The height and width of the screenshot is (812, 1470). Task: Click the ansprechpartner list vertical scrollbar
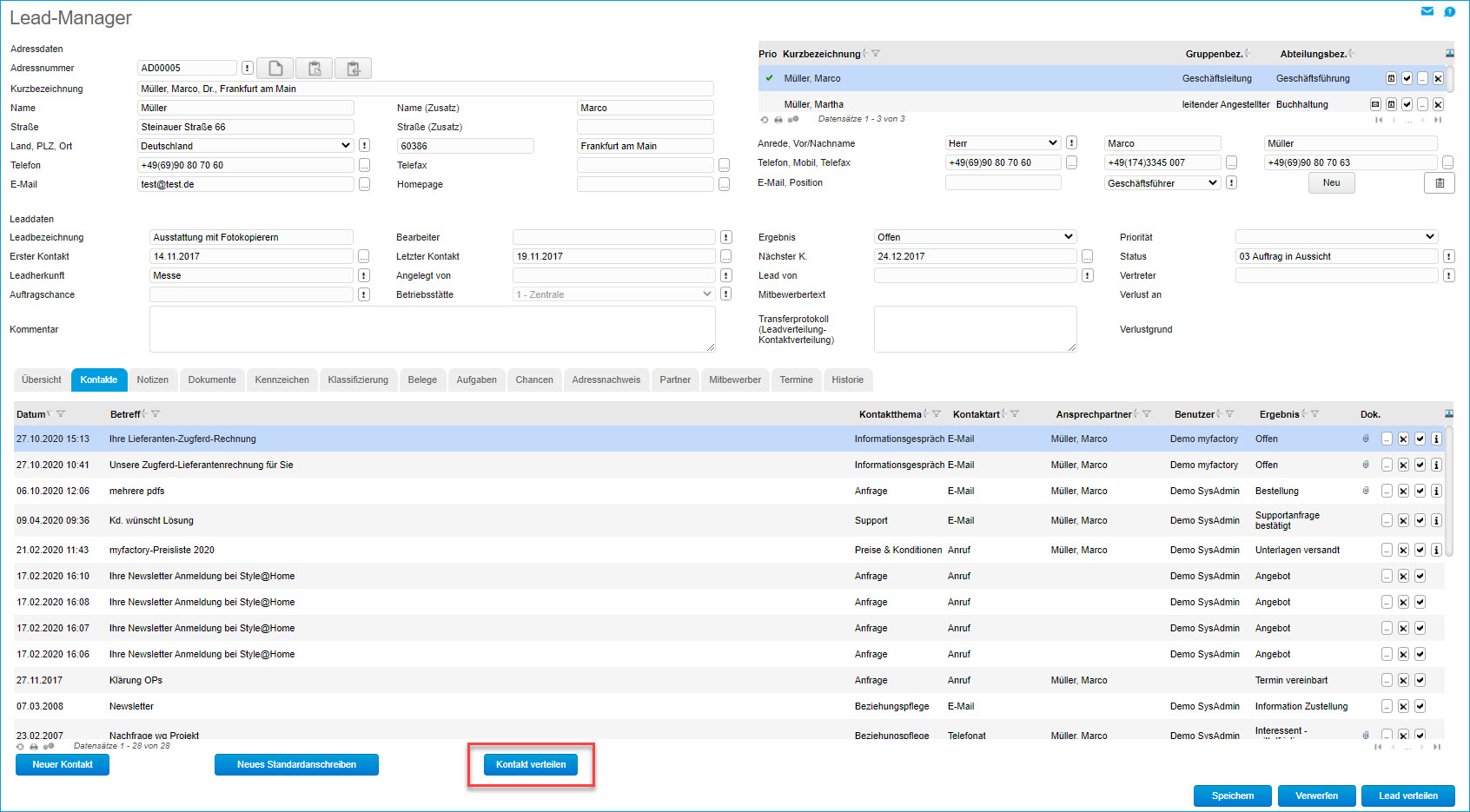(1450, 79)
